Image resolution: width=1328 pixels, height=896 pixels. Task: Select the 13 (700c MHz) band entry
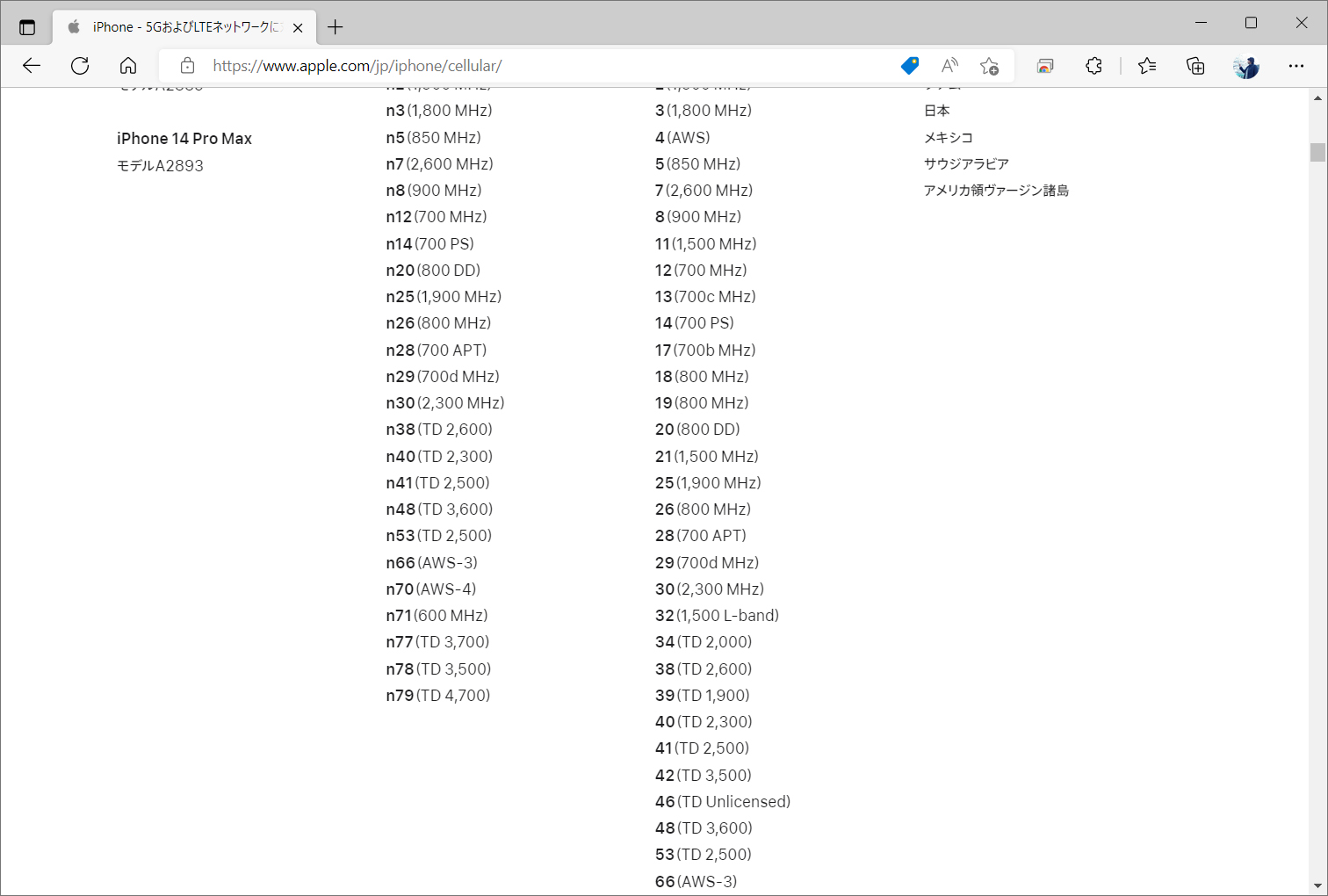coord(705,297)
